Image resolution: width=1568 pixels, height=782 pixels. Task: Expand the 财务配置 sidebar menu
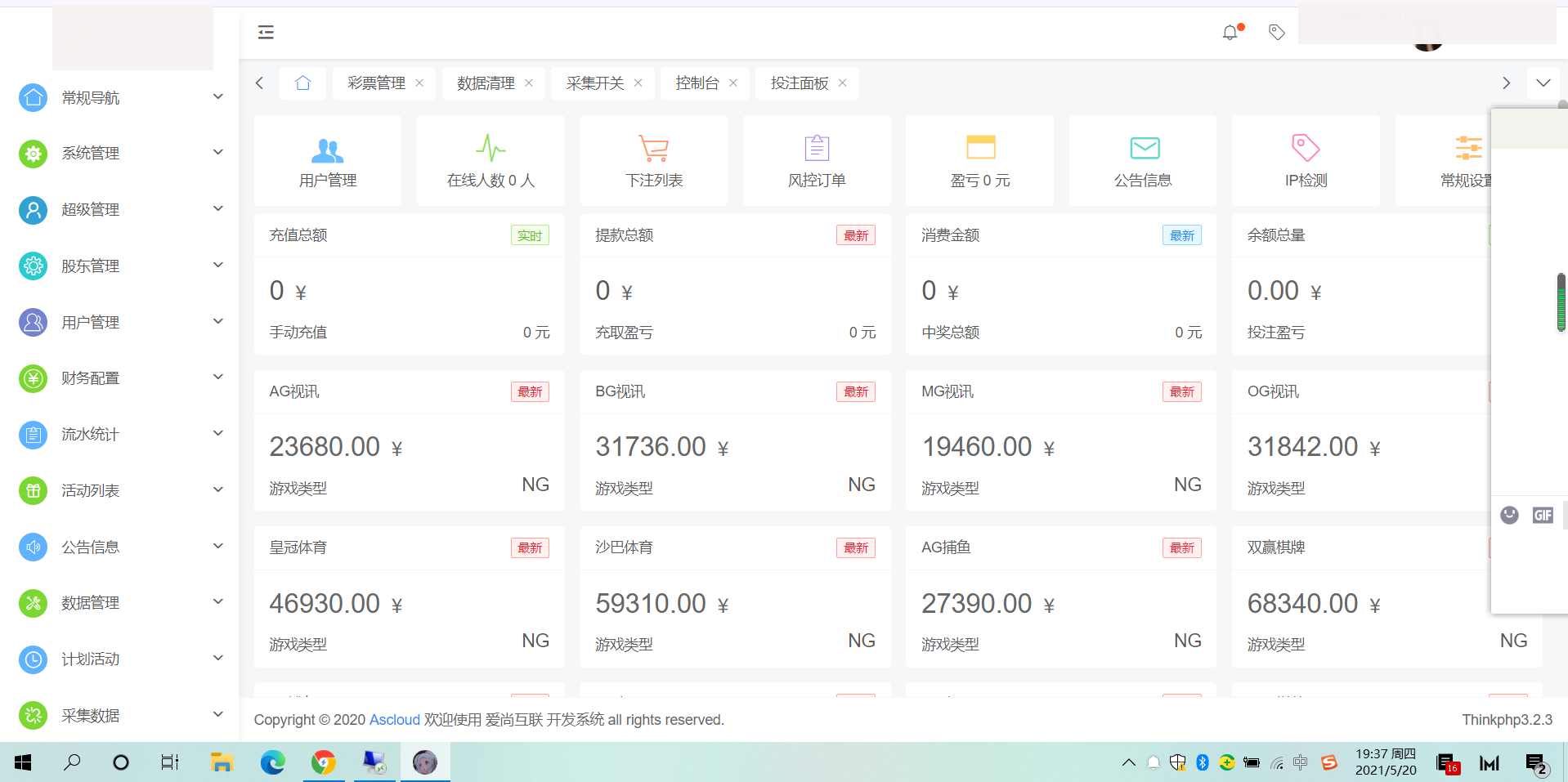click(119, 378)
